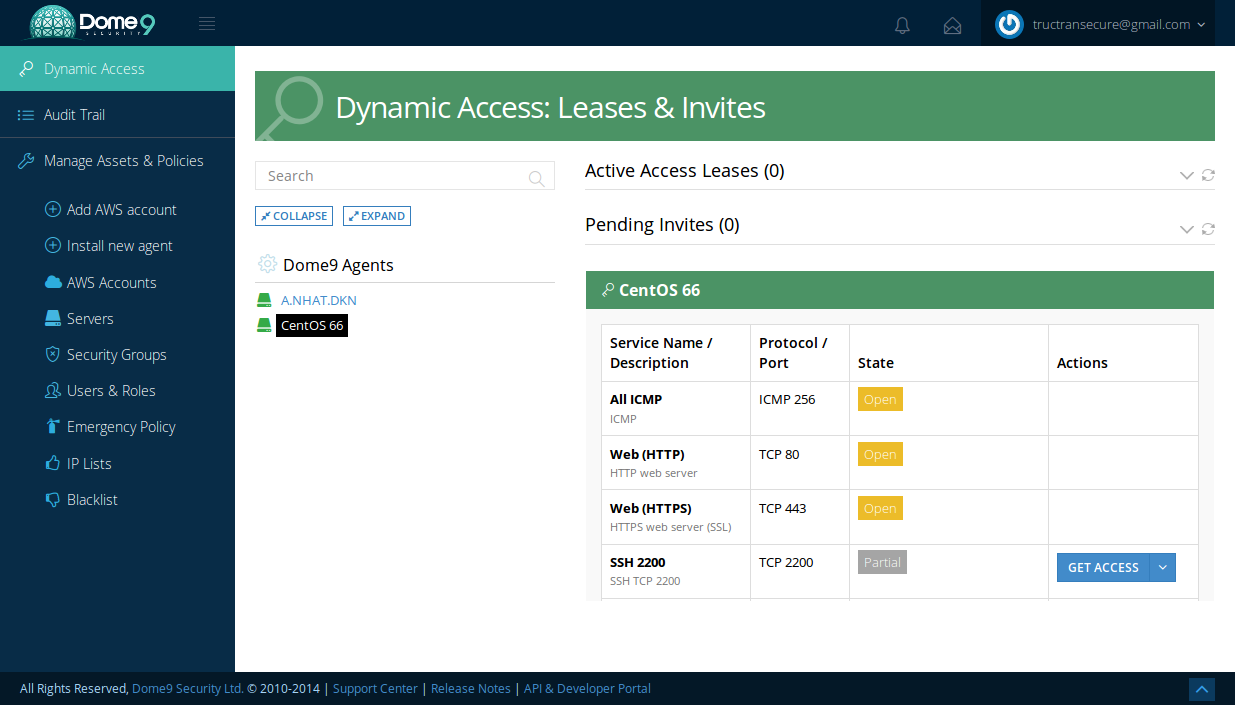Expand the Active Access Leases section
Image resolution: width=1235 pixels, height=705 pixels.
click(1187, 175)
